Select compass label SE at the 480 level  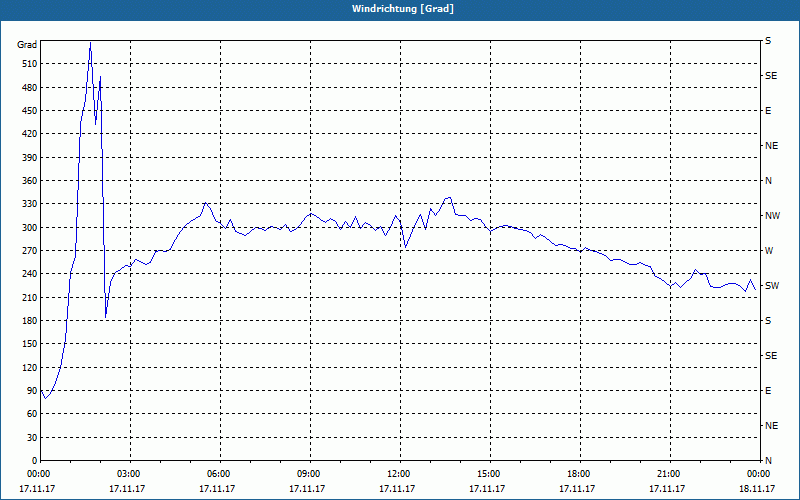pos(771,76)
